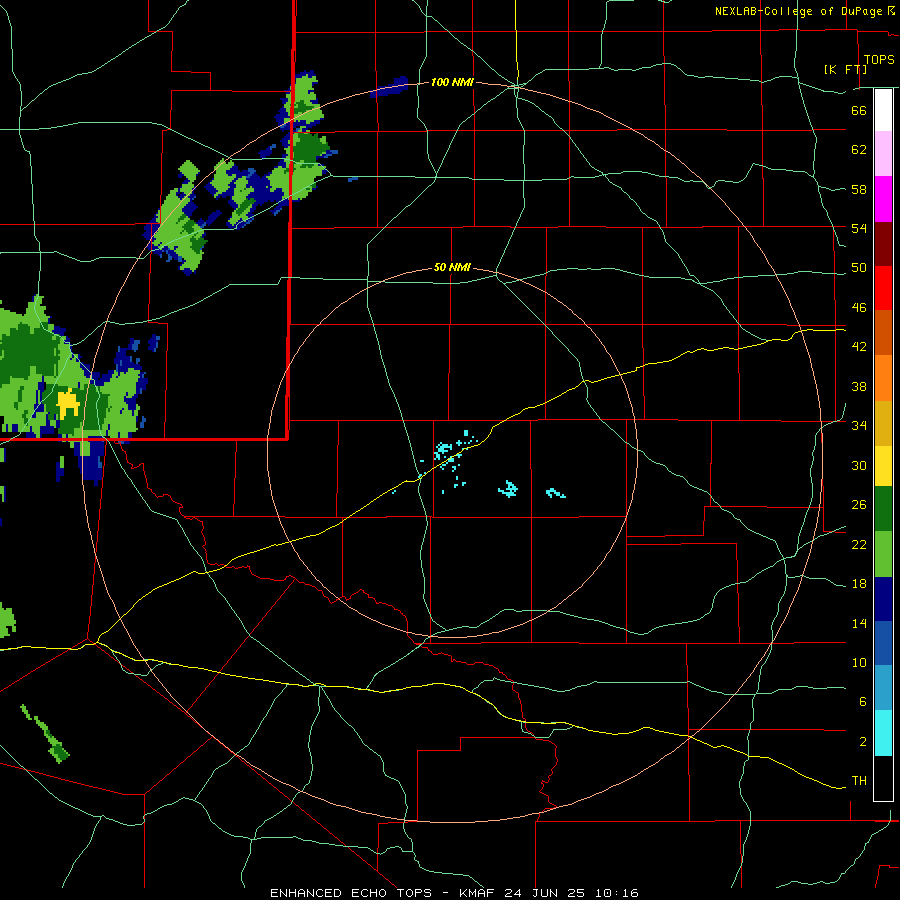
Task: Click the medium blue legend swatch
Action: point(883,643)
